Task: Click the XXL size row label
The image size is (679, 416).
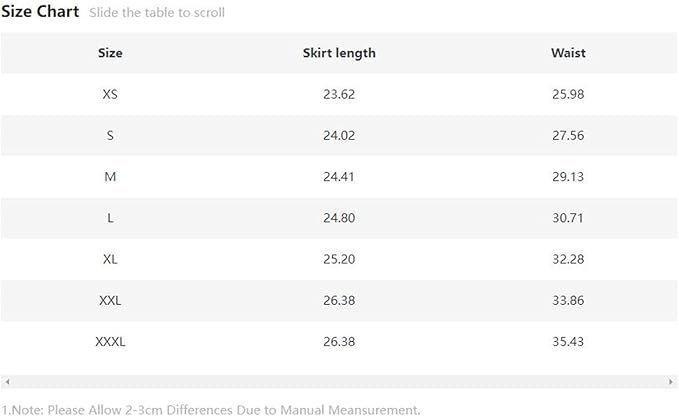Action: click(110, 300)
